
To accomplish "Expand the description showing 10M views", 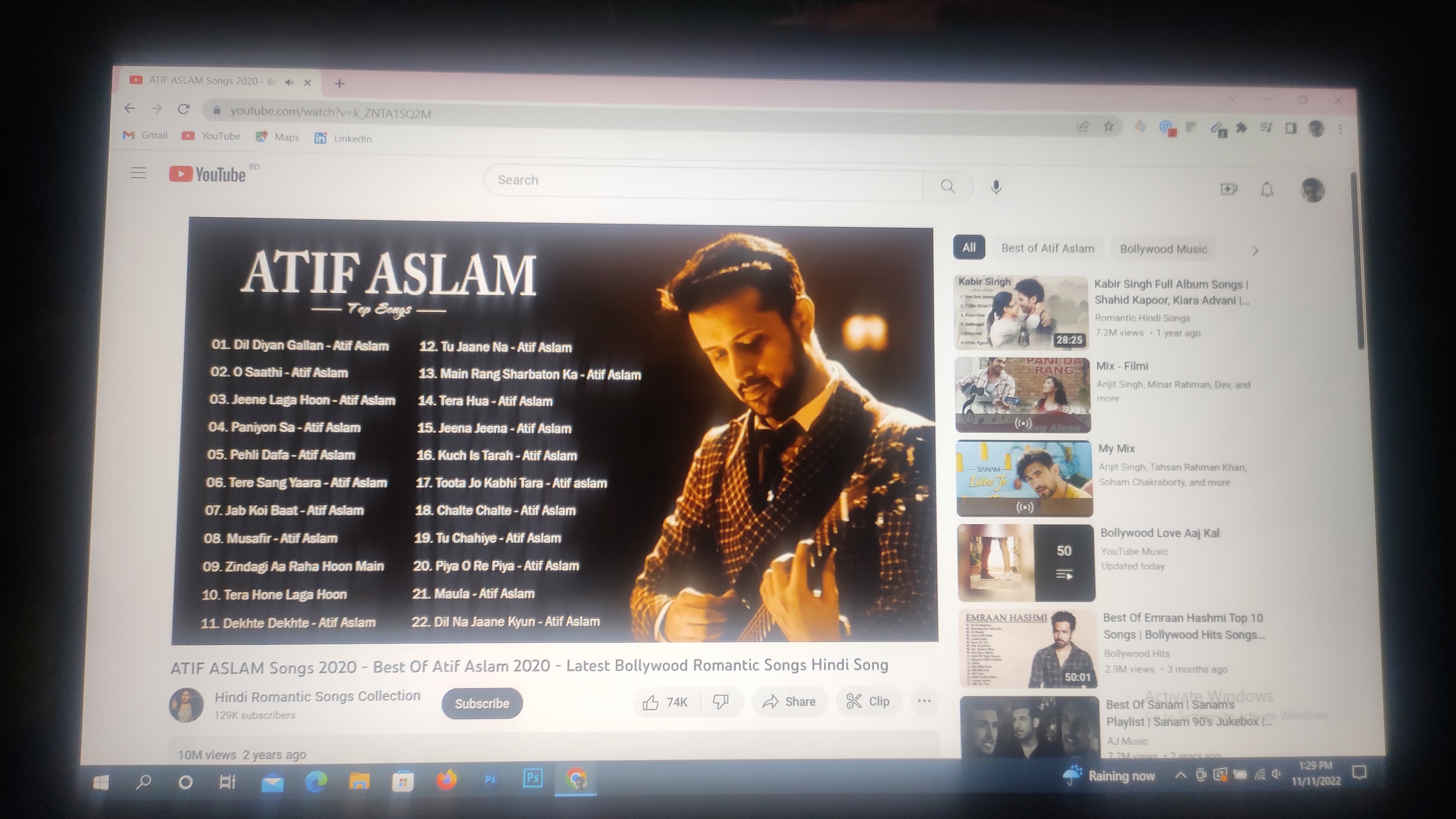I will (x=554, y=747).
